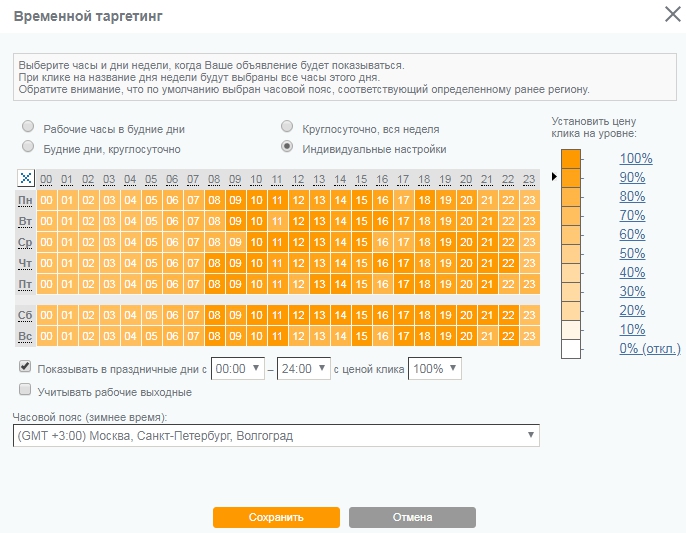Select the Saturday (Сб) day label
The image size is (686, 533).
[25, 315]
